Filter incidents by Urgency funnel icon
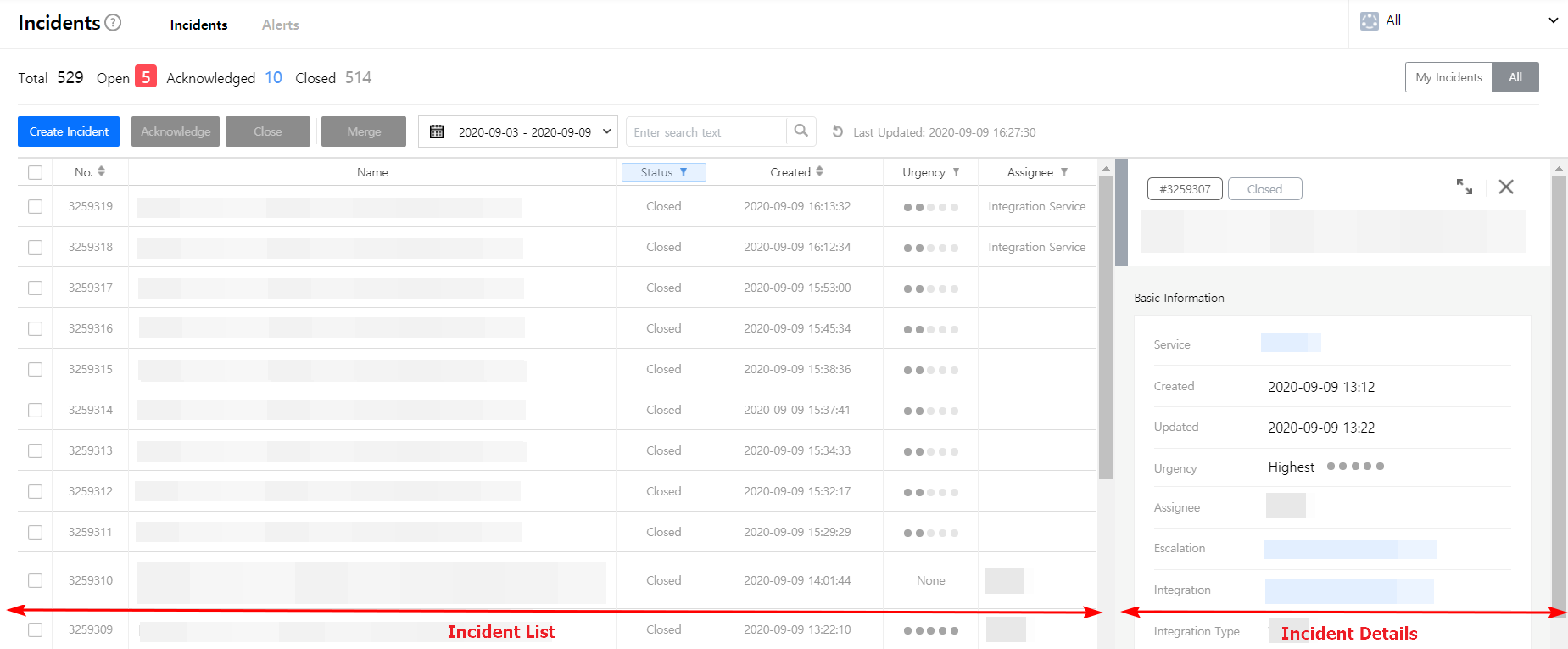Image resolution: width=1568 pixels, height=649 pixels. tap(956, 172)
